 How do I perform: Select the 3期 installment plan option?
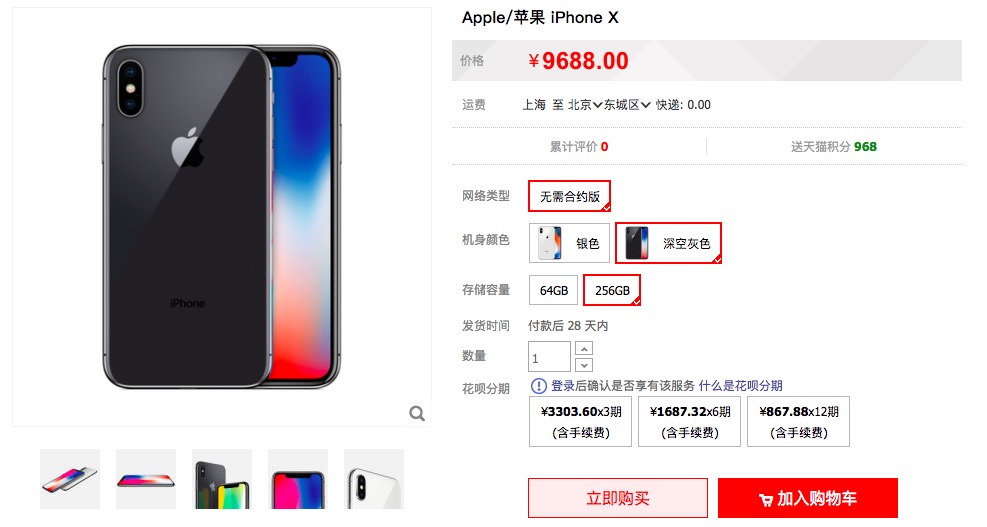click(x=580, y=421)
